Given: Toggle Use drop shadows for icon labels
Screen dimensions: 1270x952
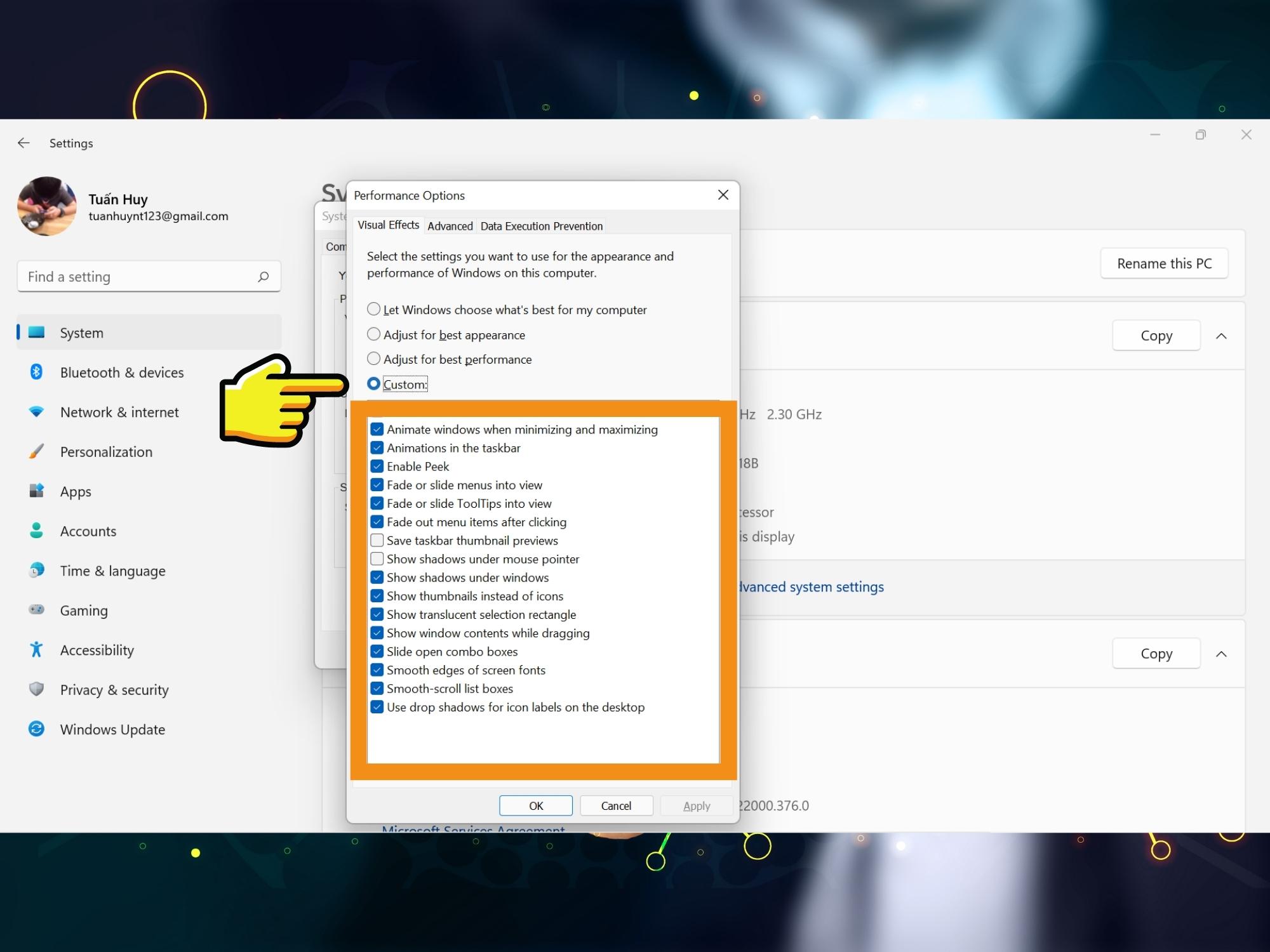Looking at the screenshot, I should [377, 706].
